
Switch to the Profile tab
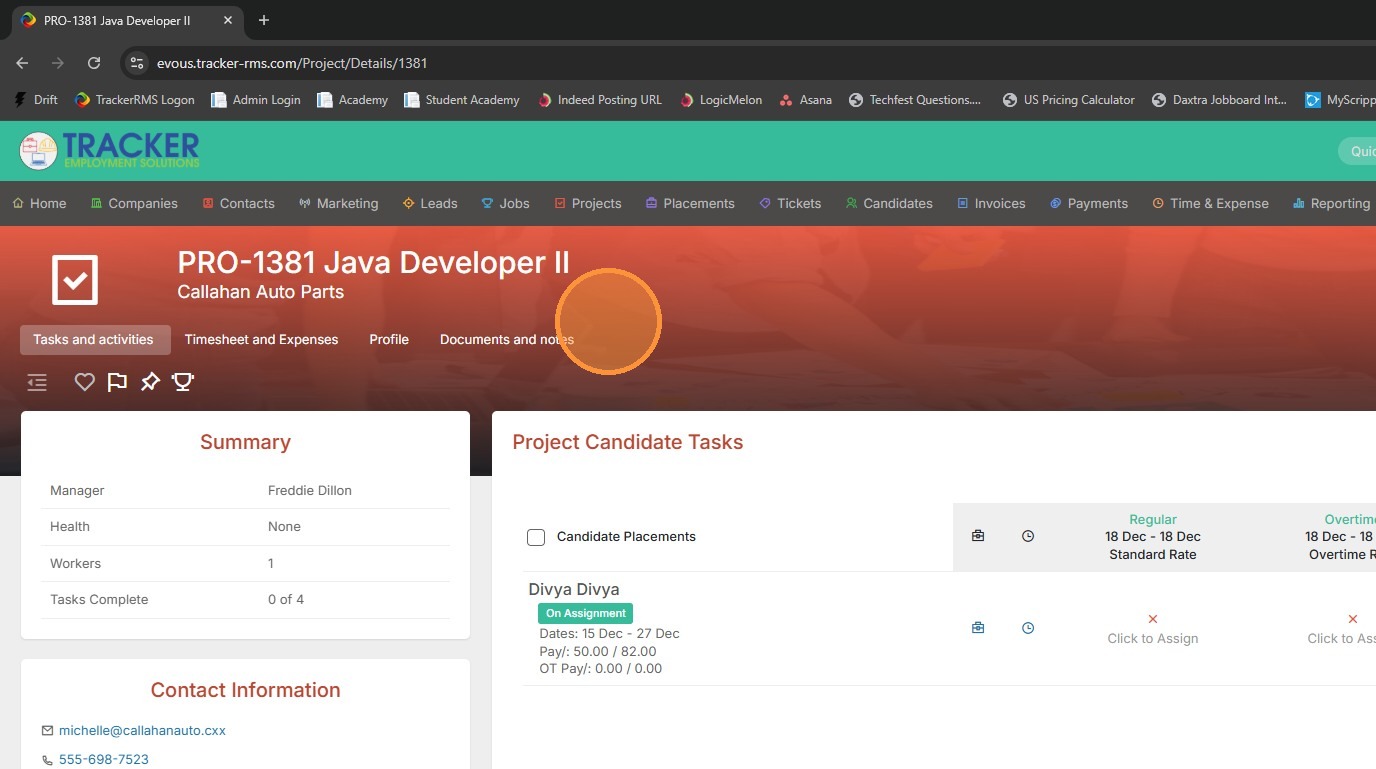tap(389, 339)
